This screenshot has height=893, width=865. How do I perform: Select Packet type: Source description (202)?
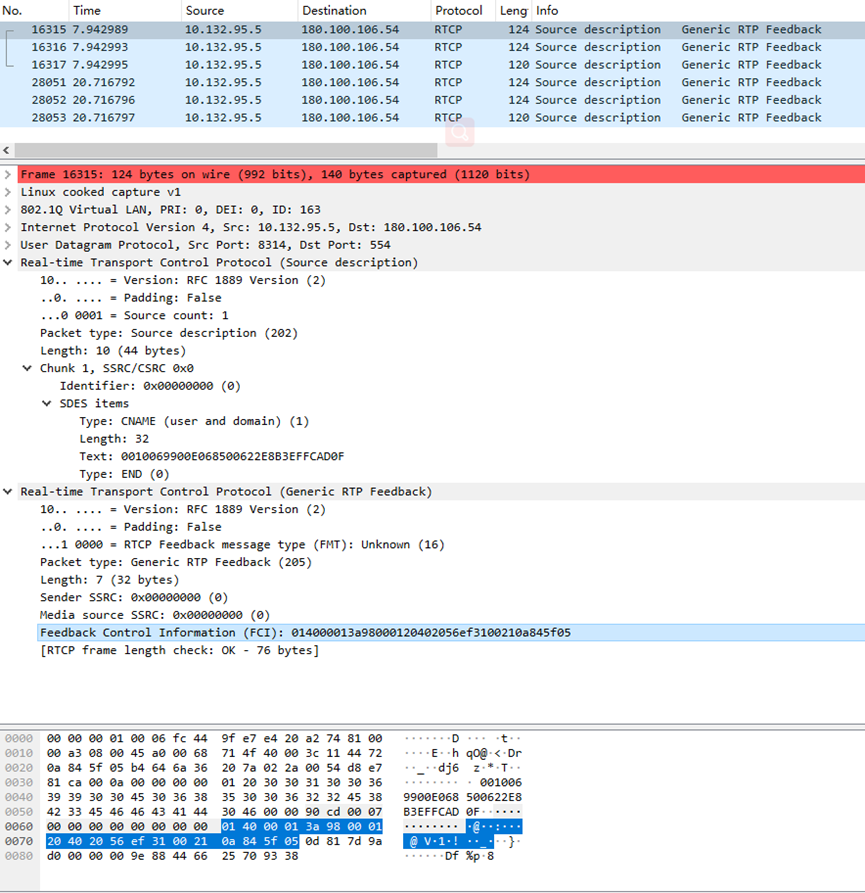169,333
